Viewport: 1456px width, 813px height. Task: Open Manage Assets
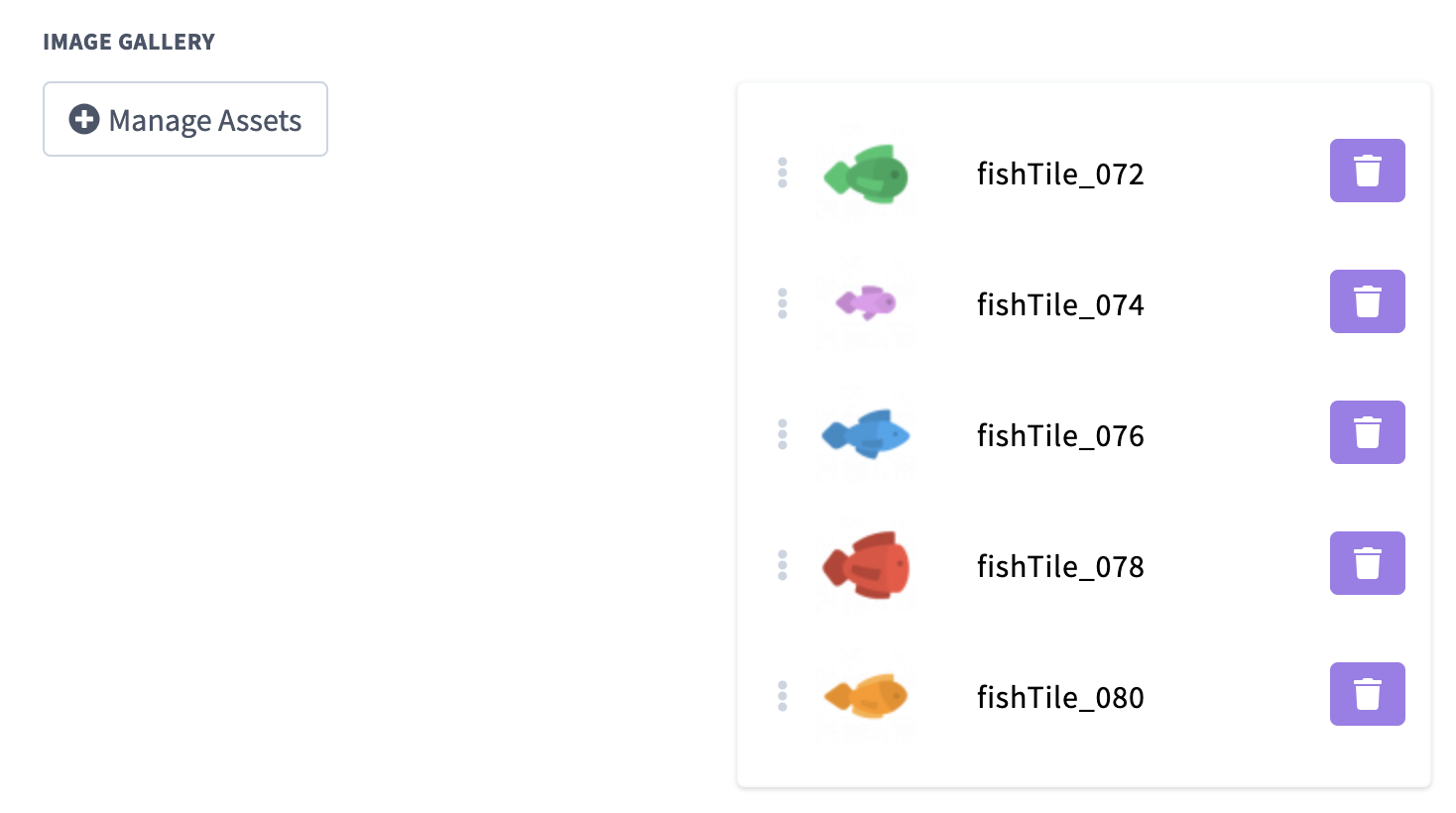185,119
